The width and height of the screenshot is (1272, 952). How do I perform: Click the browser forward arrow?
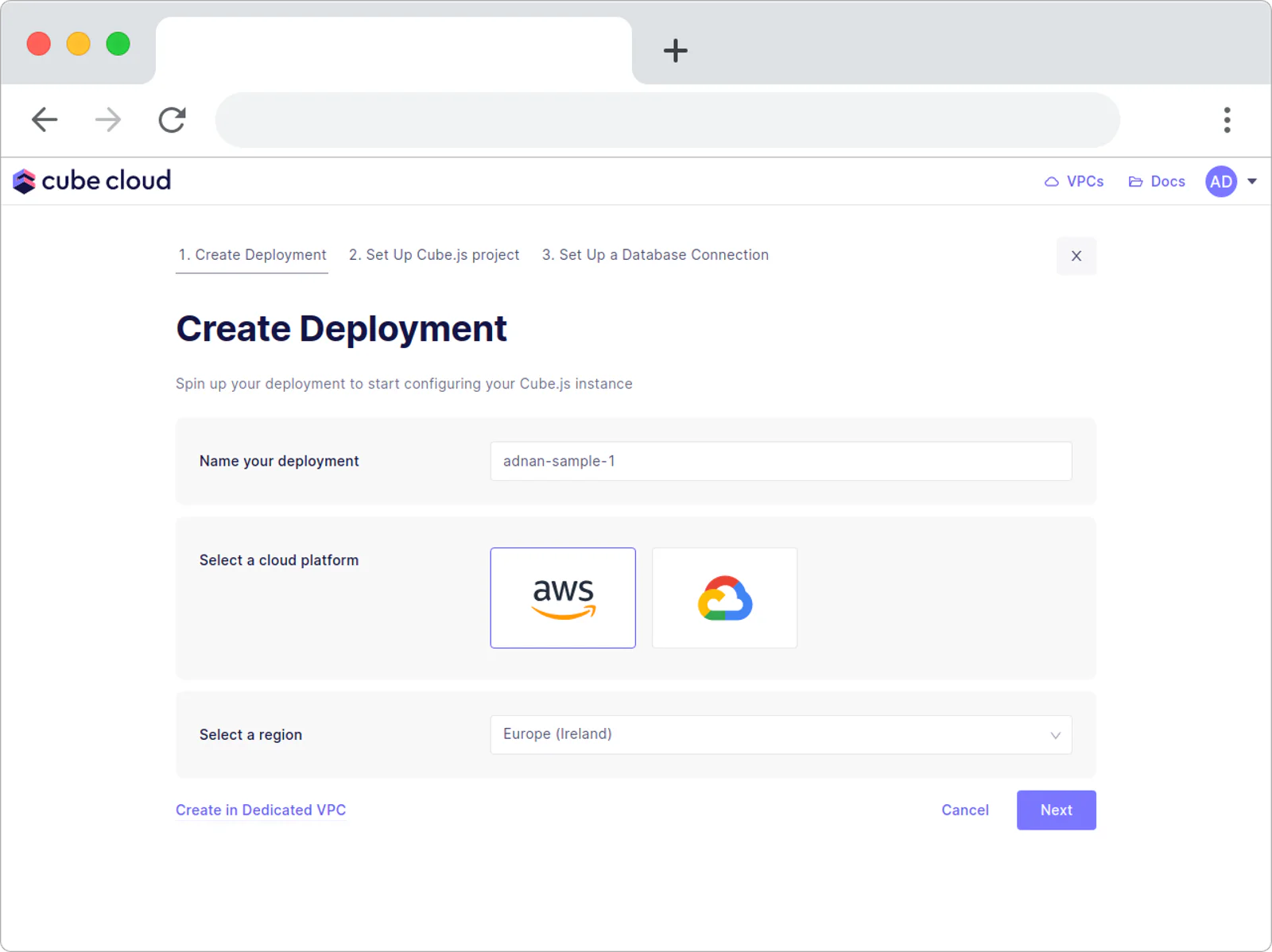(108, 120)
